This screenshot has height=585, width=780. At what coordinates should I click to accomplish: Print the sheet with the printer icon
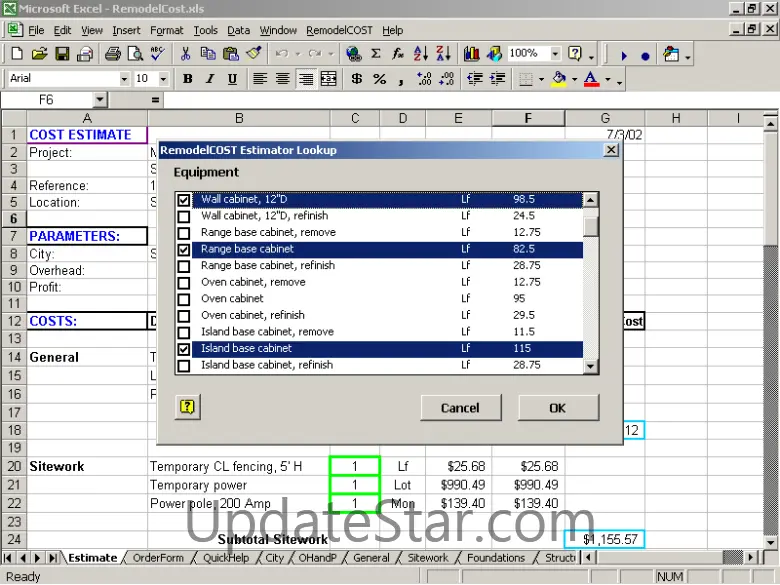pyautogui.click(x=112, y=54)
